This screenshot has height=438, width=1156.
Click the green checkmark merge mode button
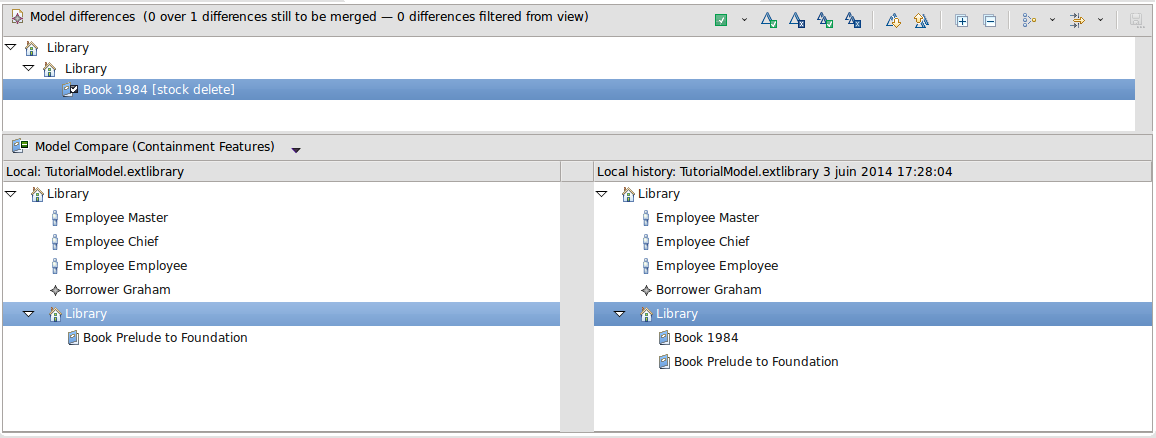(x=721, y=20)
